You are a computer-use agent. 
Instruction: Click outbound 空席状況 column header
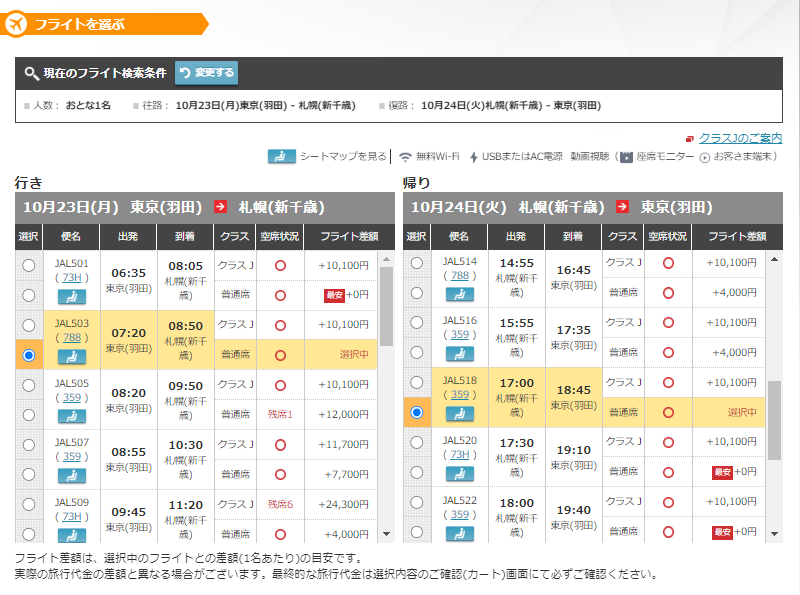[280, 237]
